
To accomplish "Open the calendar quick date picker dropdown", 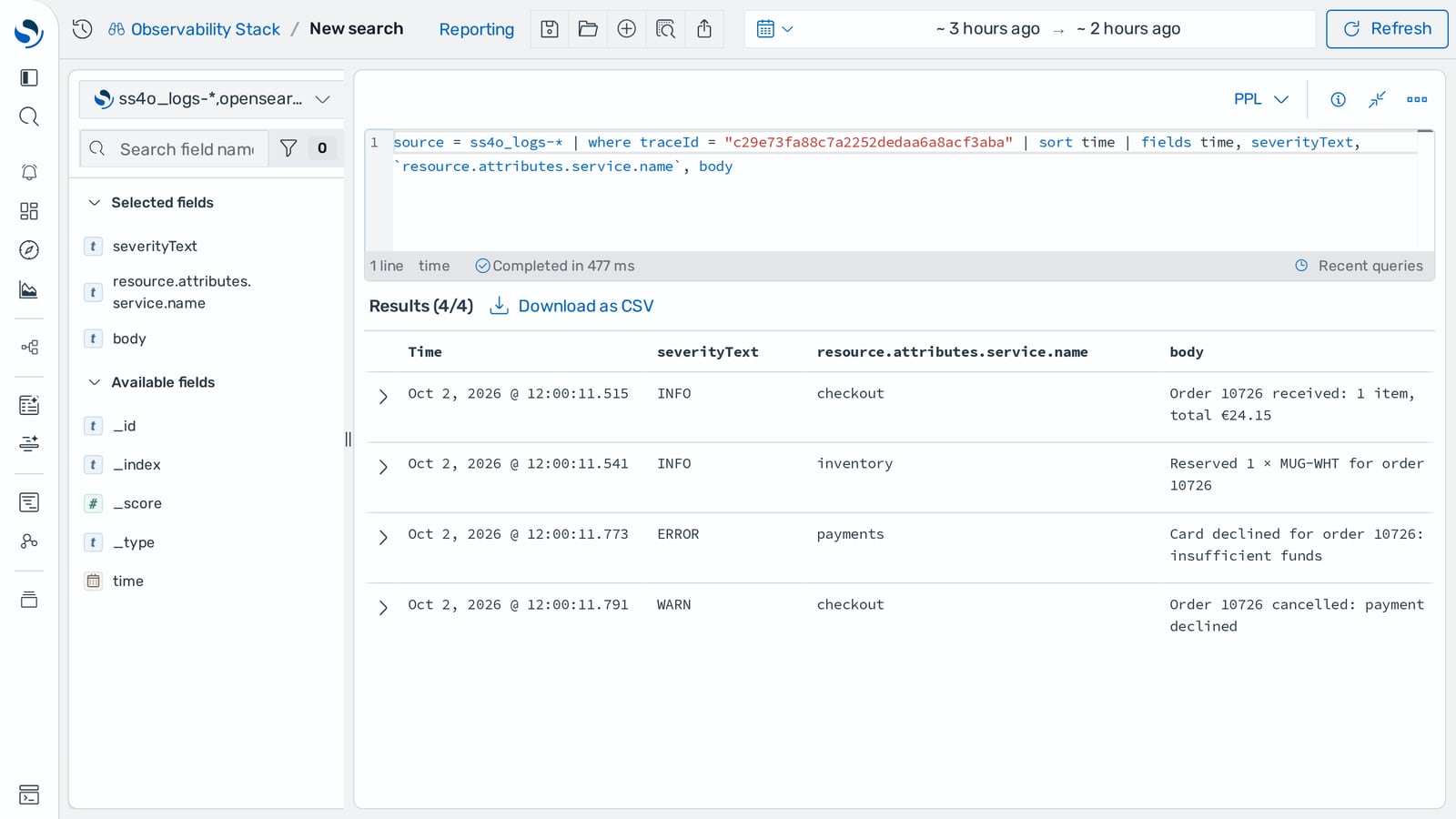I will click(x=775, y=29).
